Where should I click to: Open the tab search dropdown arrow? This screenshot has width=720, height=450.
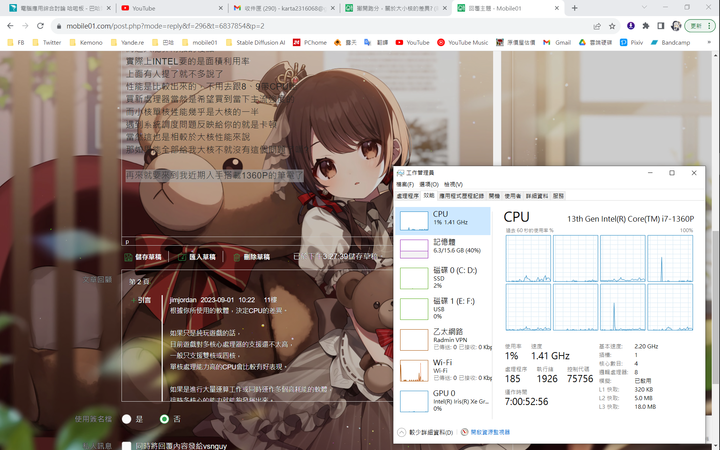coord(644,8)
